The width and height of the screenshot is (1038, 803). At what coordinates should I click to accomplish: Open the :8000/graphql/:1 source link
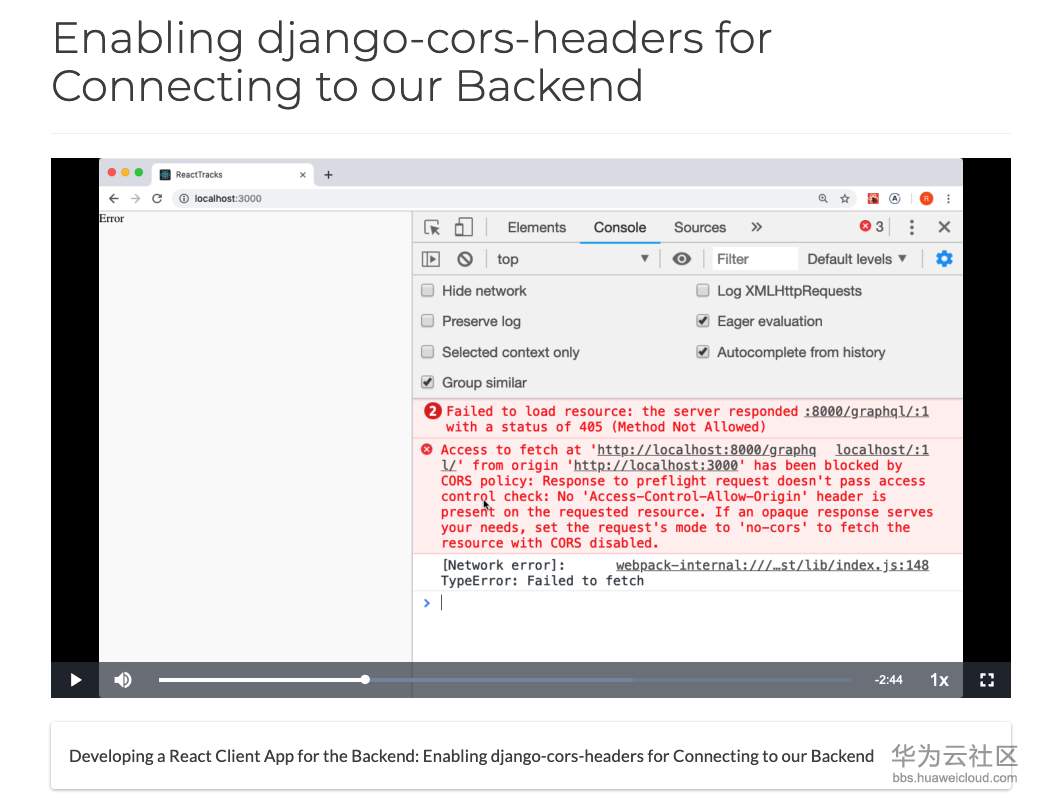coord(867,411)
